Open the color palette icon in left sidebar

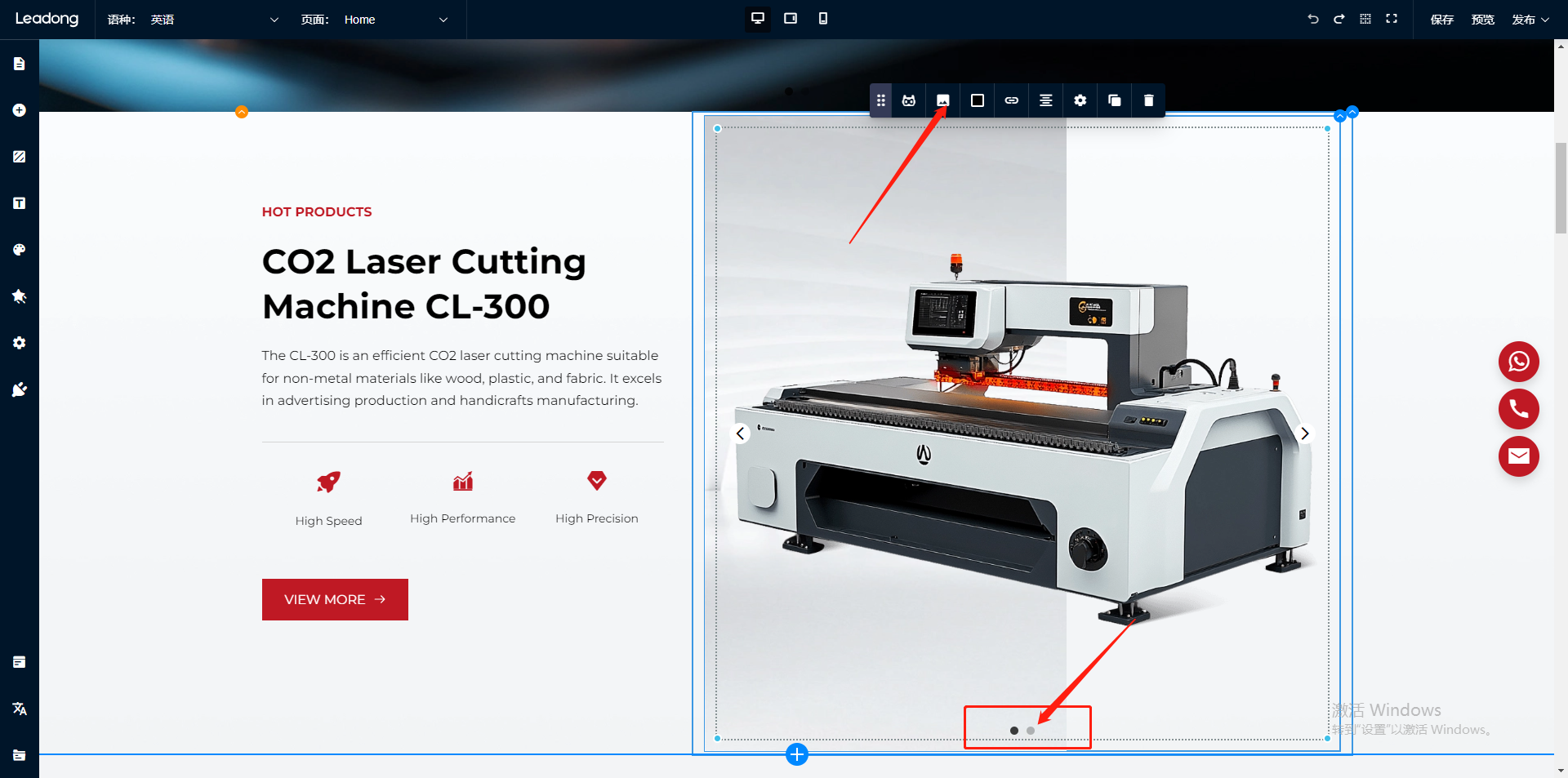tap(20, 250)
